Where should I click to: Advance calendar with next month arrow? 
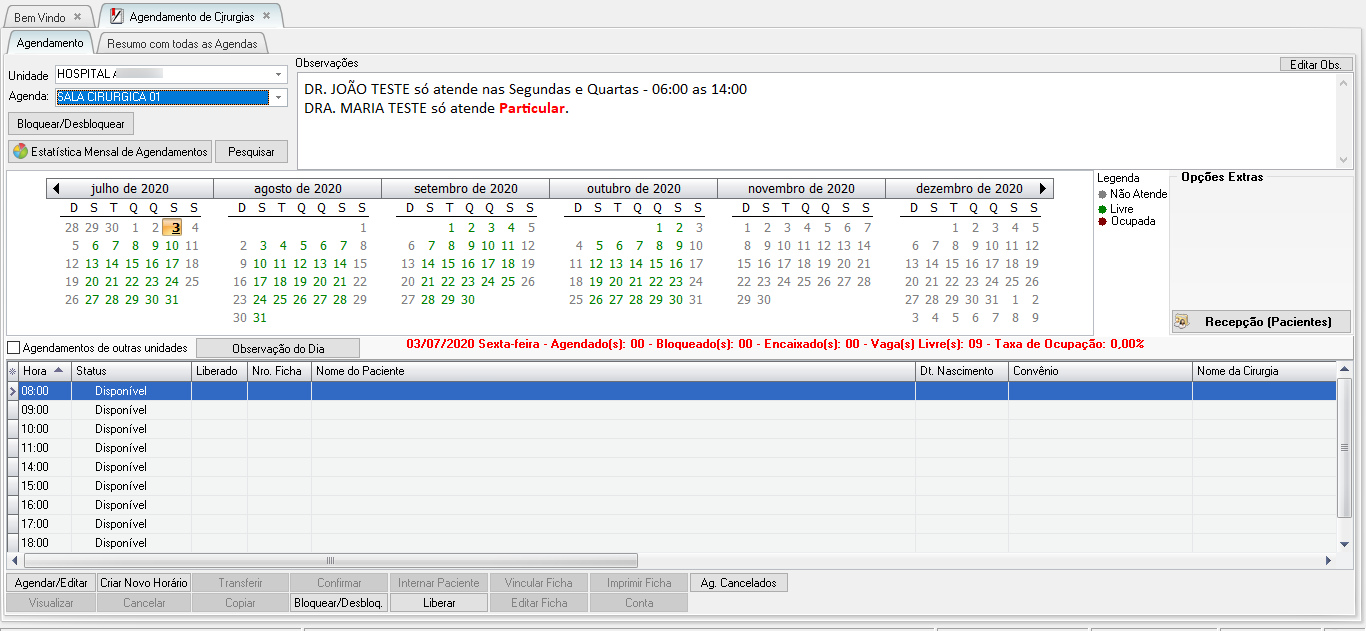coord(1044,188)
